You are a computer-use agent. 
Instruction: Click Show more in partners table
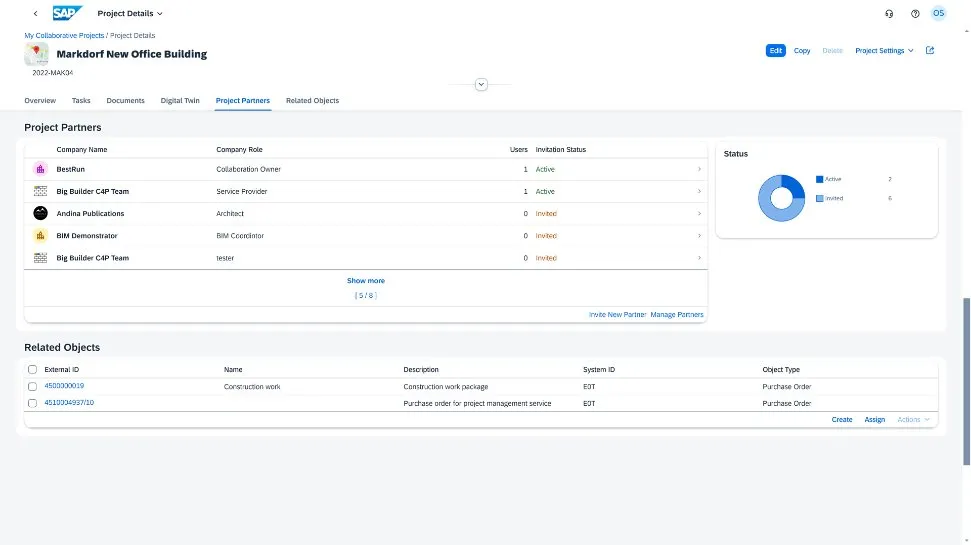click(365, 281)
